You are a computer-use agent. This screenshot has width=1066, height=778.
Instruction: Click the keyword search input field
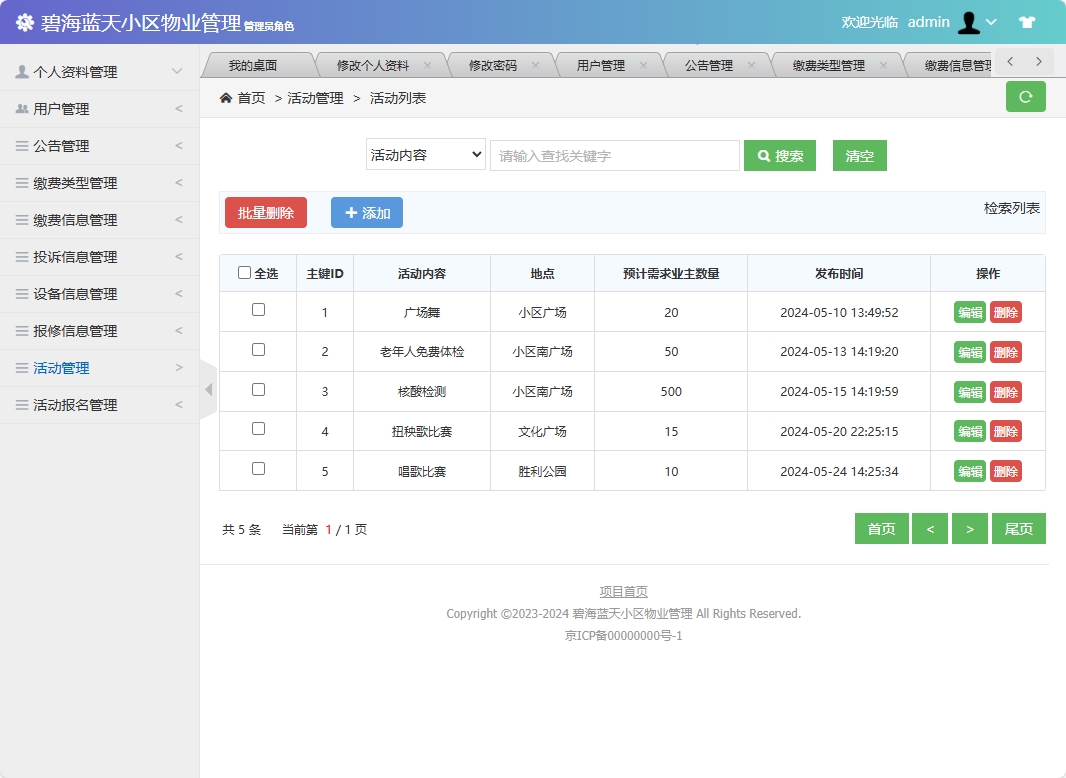614,155
